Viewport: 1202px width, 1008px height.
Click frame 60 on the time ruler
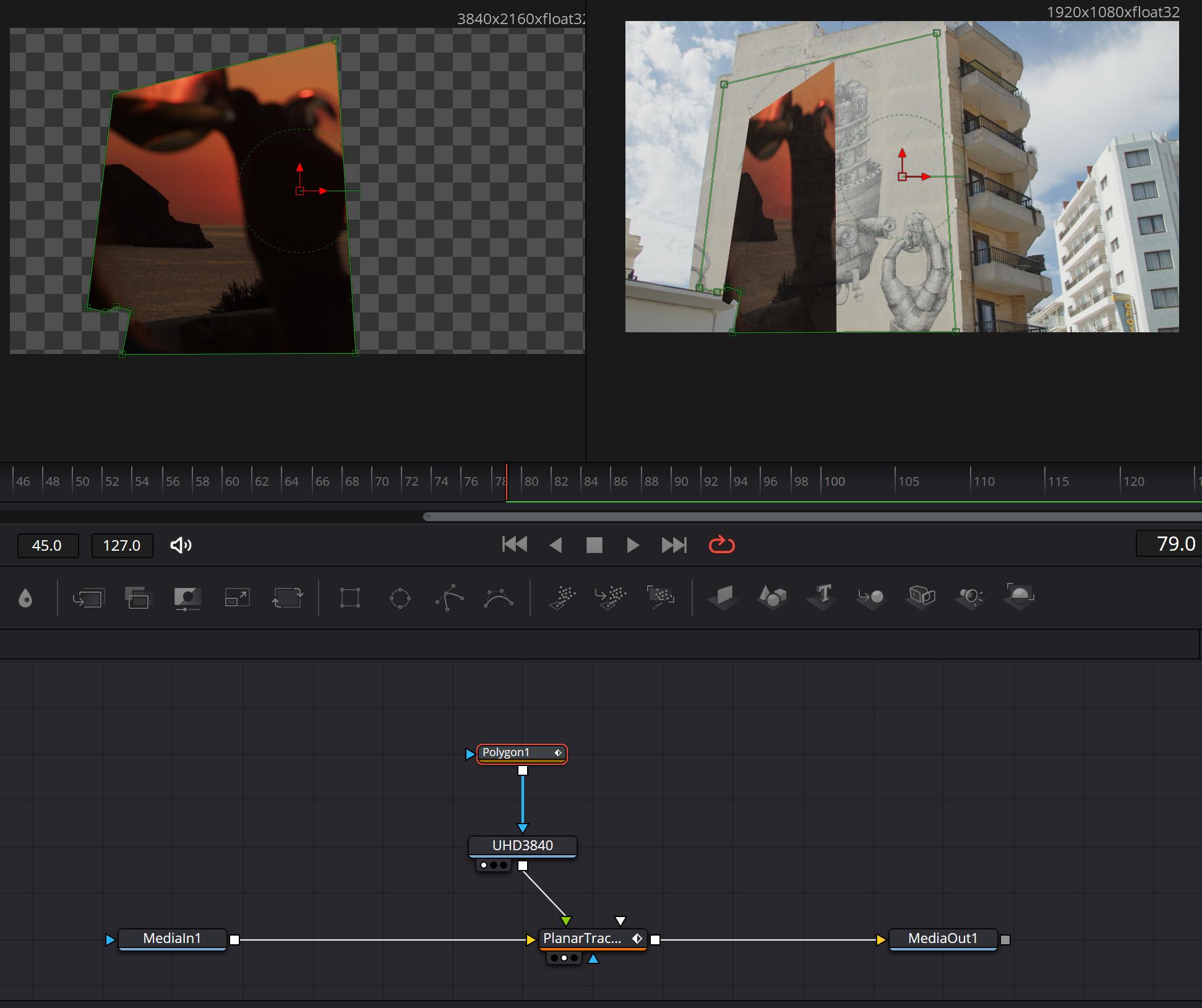click(x=232, y=481)
